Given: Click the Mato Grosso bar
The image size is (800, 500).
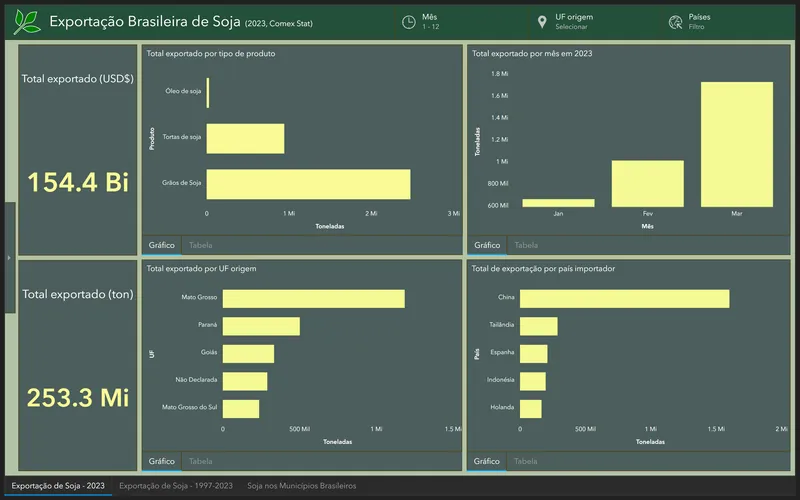Looking at the screenshot, I should [314, 299].
